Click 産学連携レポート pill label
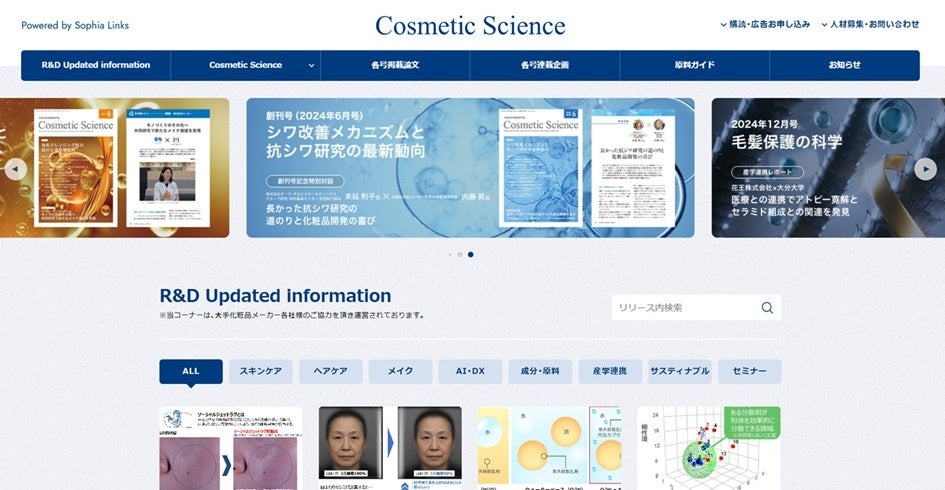This screenshot has width=945, height=490. point(767,172)
